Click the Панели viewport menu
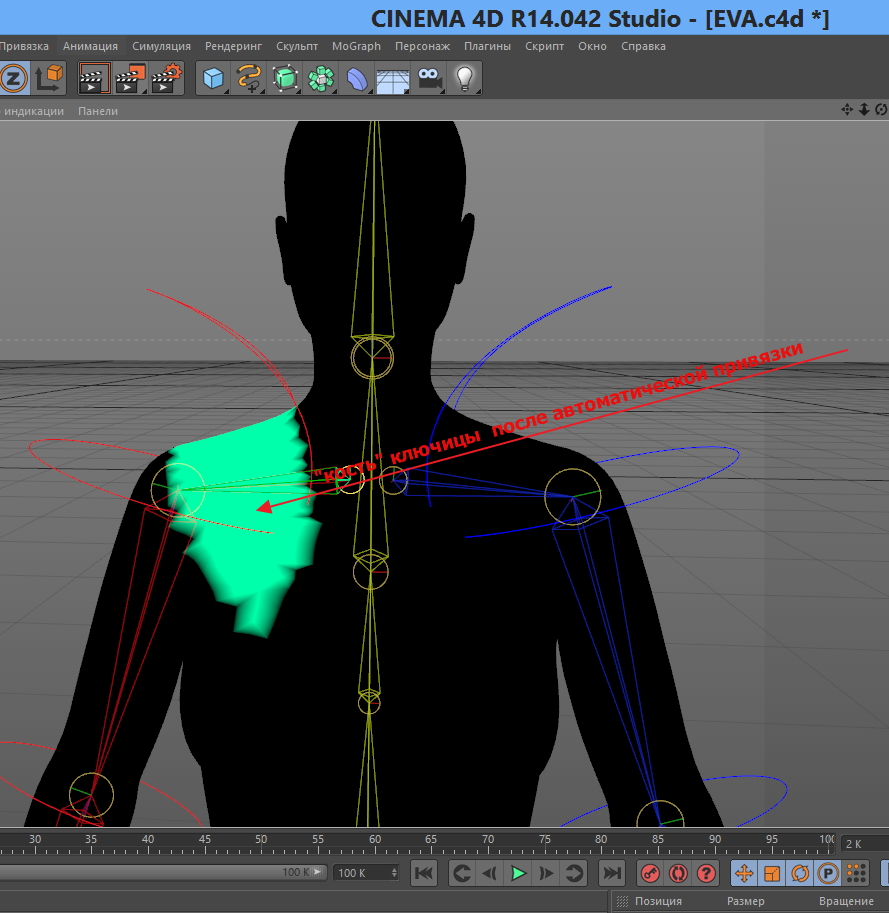Screen dimensions: 889x913 click(98, 111)
